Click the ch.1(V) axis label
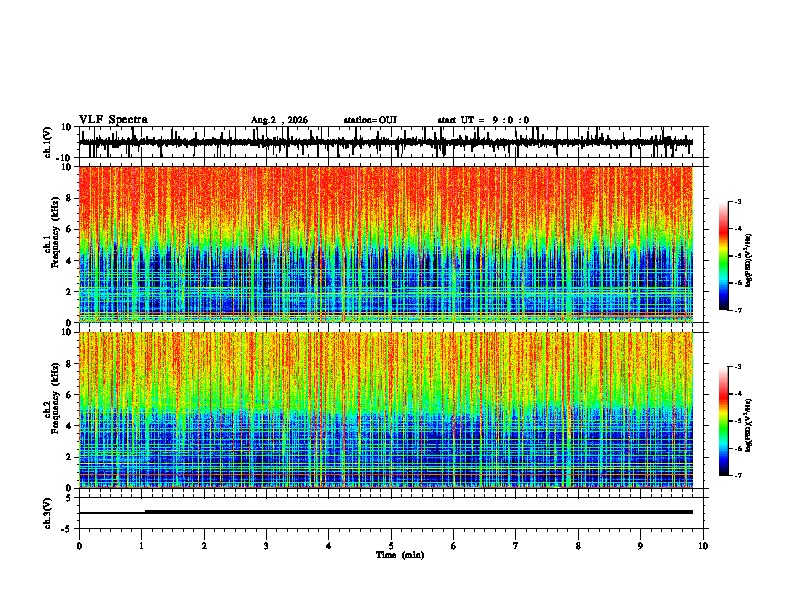Image resolution: width=792 pixels, height=612 pixels. point(47,142)
